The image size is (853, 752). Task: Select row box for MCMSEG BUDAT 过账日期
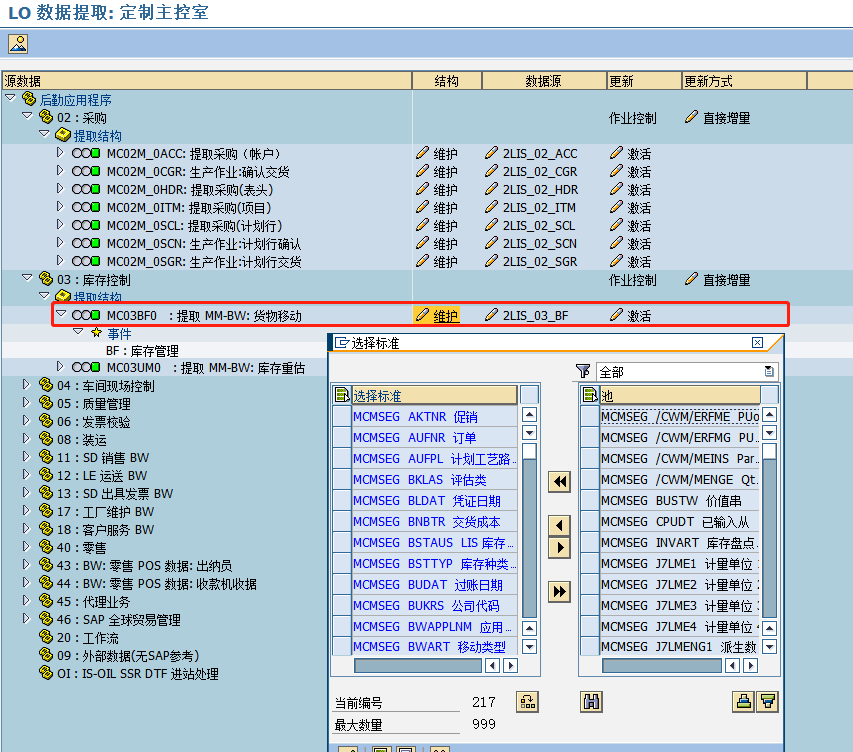tap(342, 584)
